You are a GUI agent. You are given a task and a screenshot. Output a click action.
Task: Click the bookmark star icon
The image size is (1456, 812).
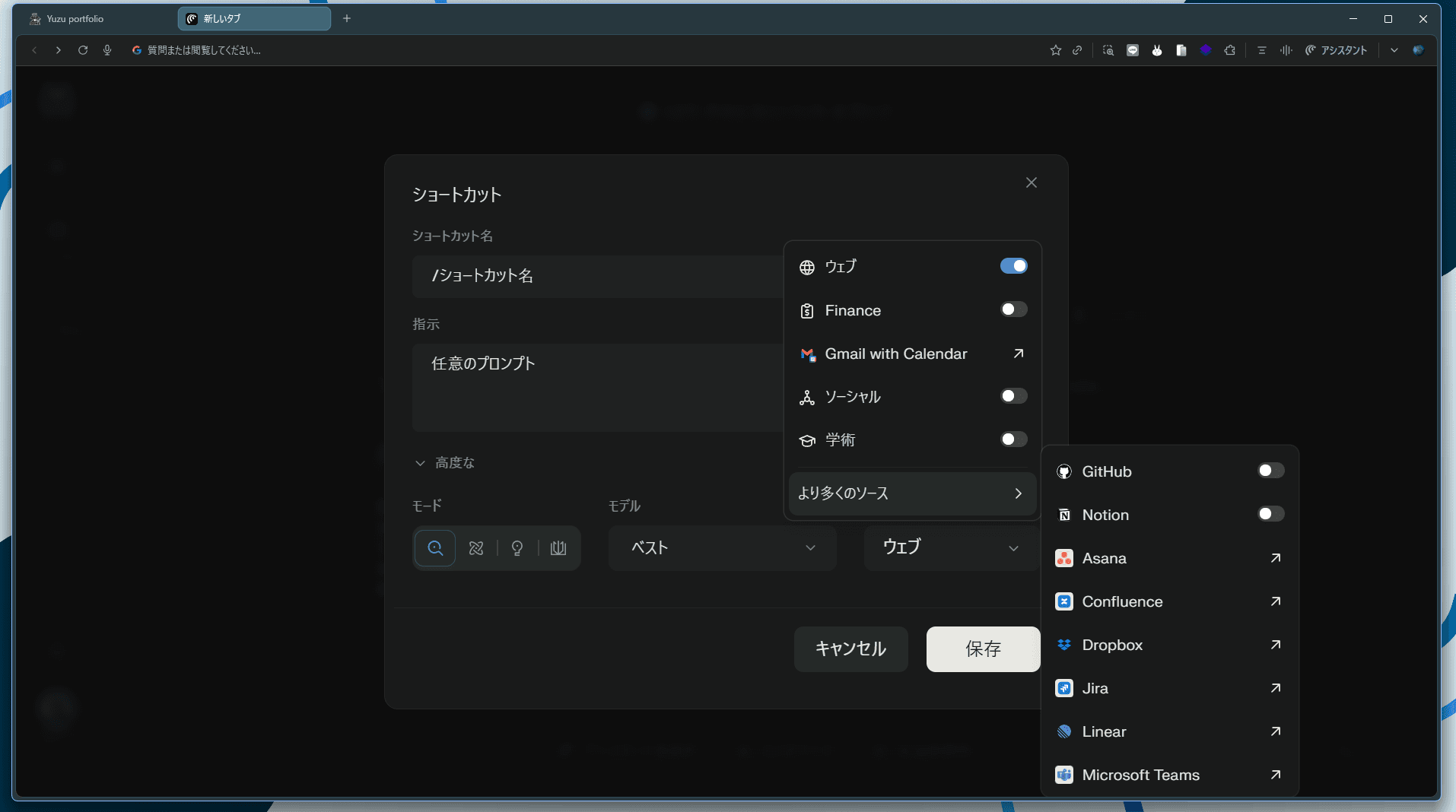point(1055,50)
